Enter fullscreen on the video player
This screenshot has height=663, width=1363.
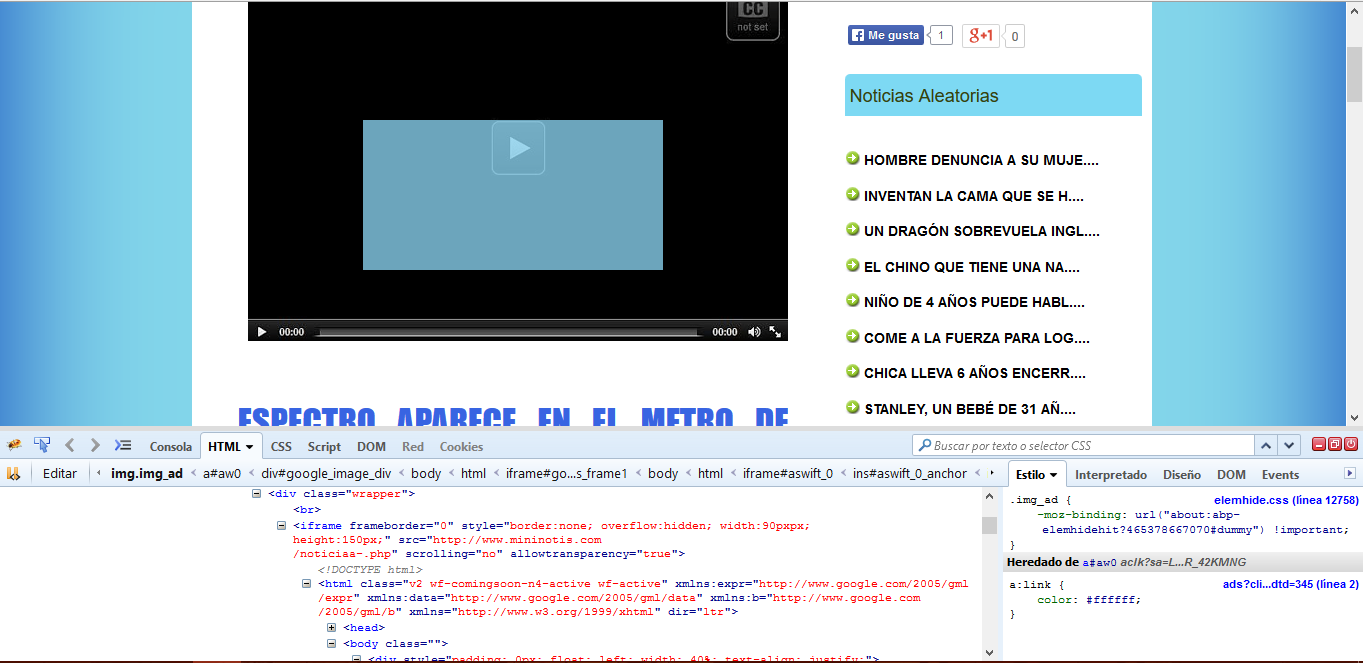pyautogui.click(x=775, y=332)
